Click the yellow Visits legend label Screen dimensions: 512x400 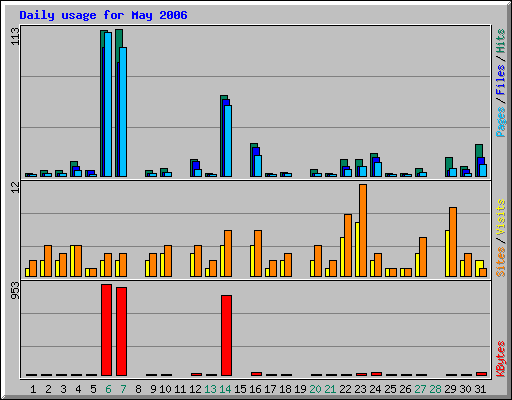pyautogui.click(x=501, y=217)
